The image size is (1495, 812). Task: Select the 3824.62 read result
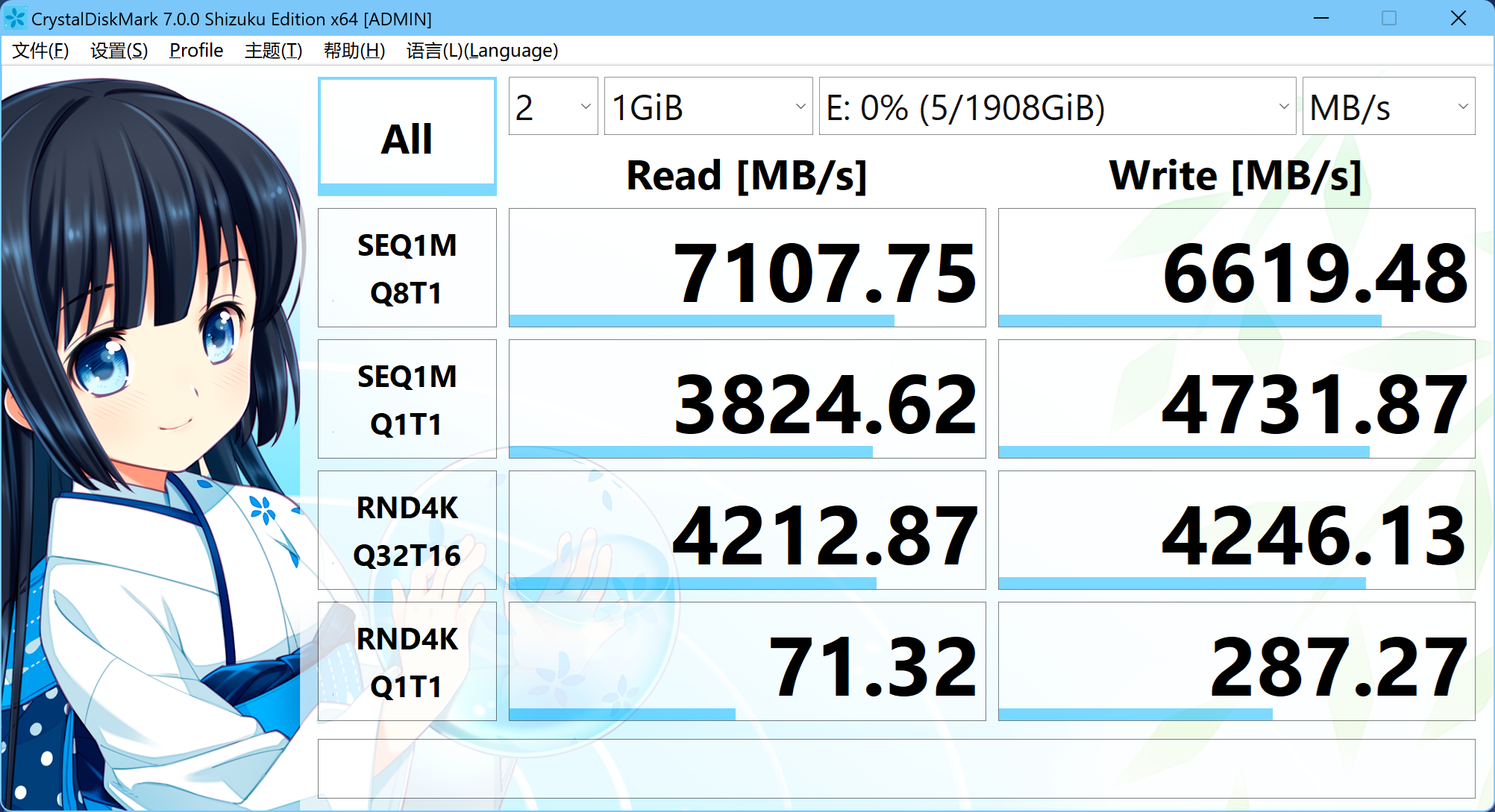coord(747,399)
